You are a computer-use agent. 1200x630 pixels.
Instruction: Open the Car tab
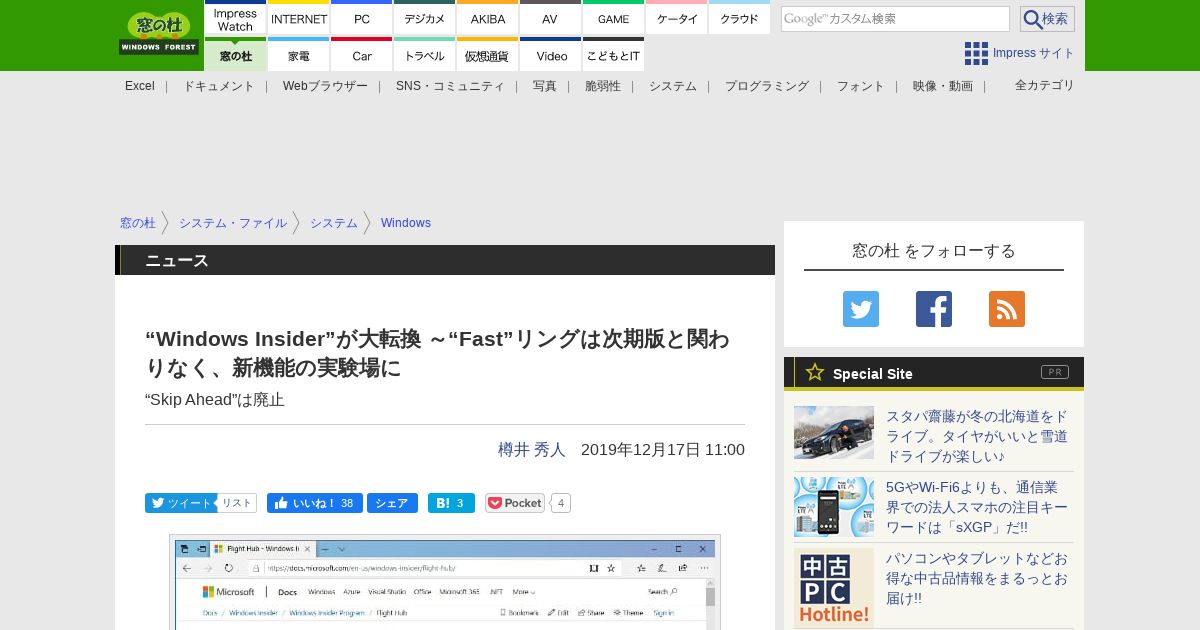coord(362,55)
